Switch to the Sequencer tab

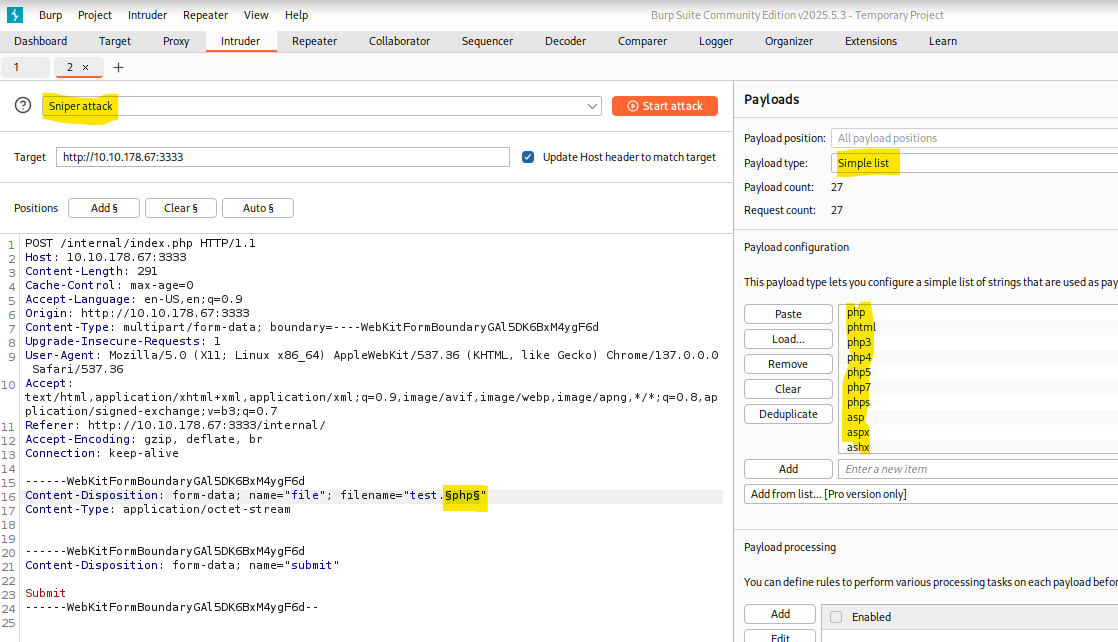[x=487, y=41]
